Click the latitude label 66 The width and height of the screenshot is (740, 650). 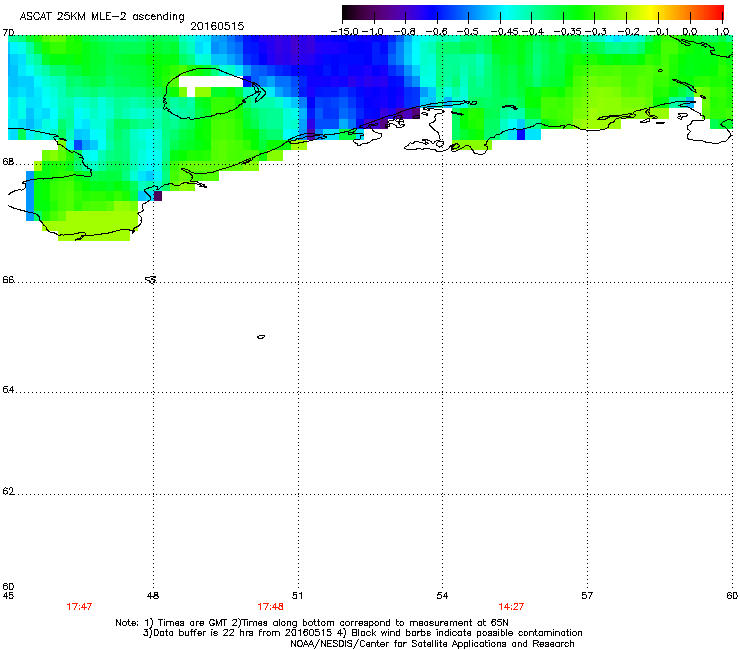click(8, 279)
